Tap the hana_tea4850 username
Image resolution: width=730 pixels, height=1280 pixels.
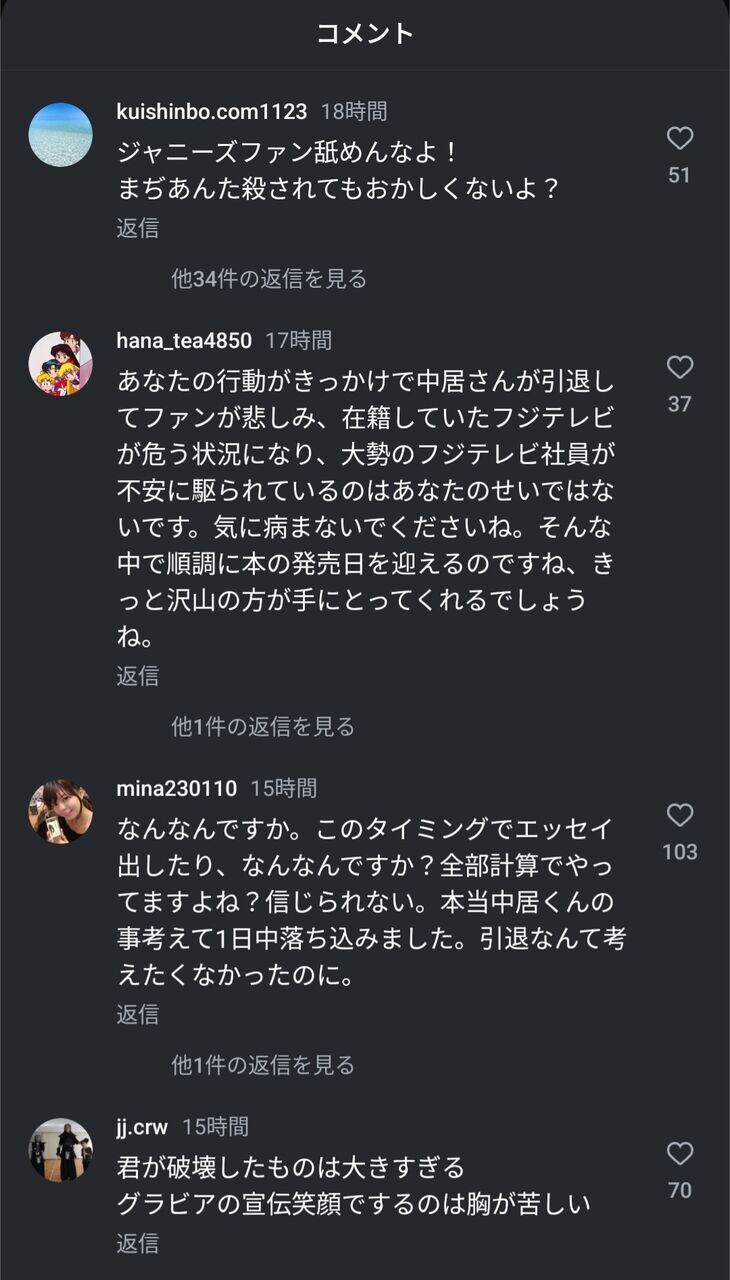click(x=184, y=341)
